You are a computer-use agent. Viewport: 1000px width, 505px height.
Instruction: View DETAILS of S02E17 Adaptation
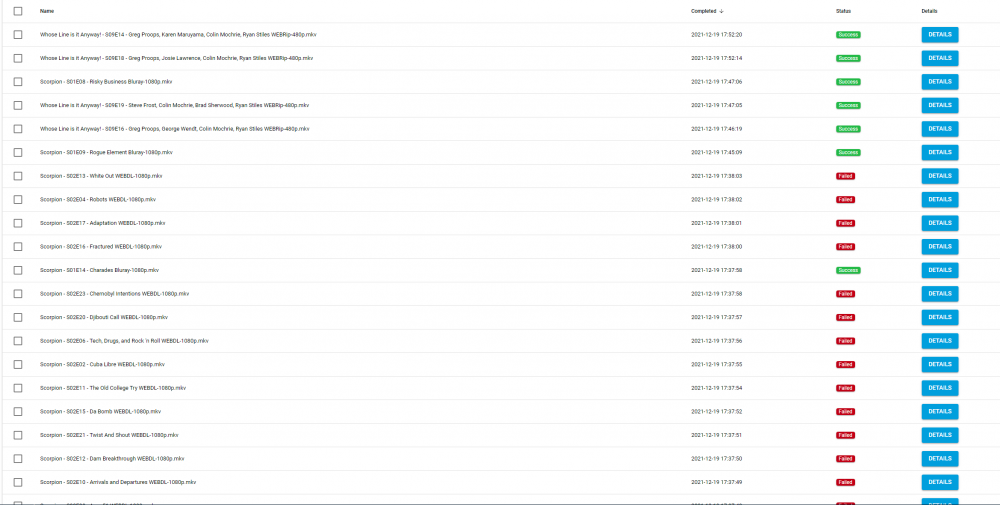[939, 223]
